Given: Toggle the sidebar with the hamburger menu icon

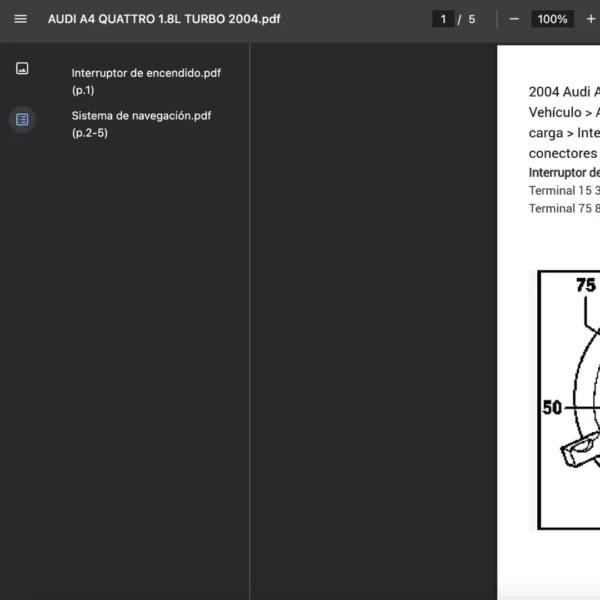Looking at the screenshot, I should pyautogui.click(x=20, y=19).
